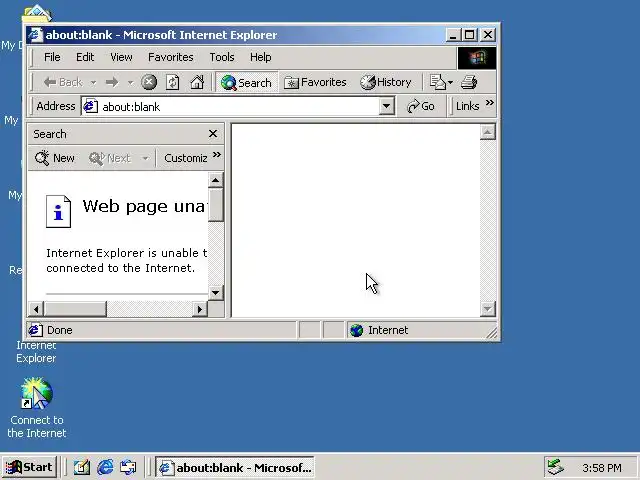Open the History pane from toolbar
The image size is (640, 480).
tap(386, 82)
